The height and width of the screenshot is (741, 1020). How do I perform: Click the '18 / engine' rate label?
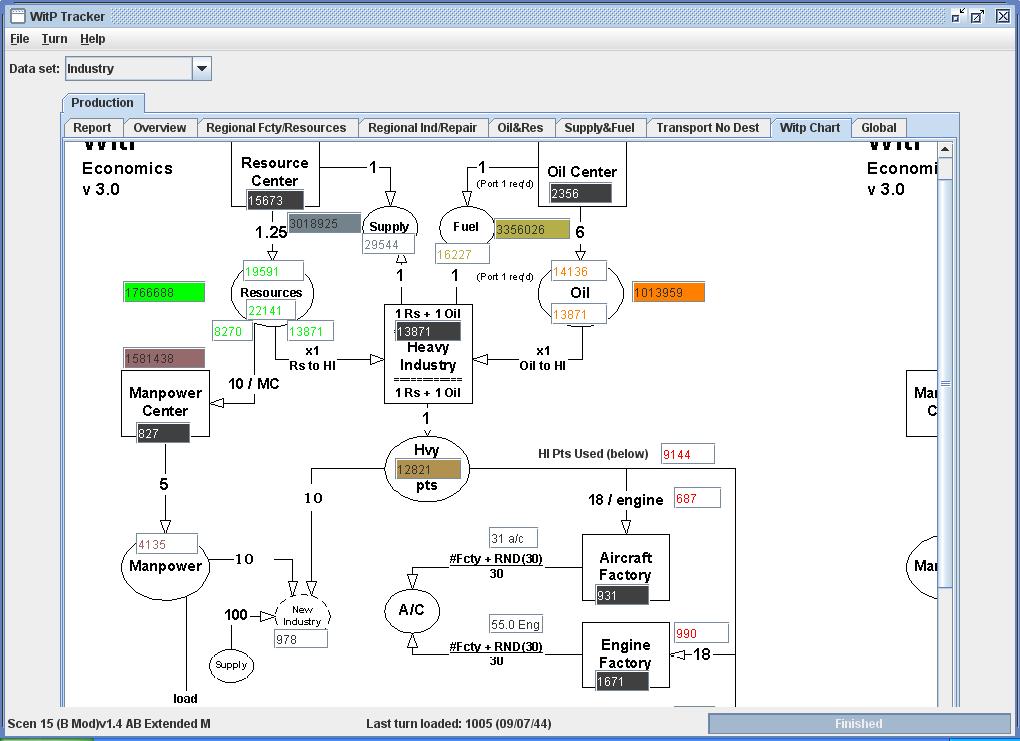click(x=626, y=500)
